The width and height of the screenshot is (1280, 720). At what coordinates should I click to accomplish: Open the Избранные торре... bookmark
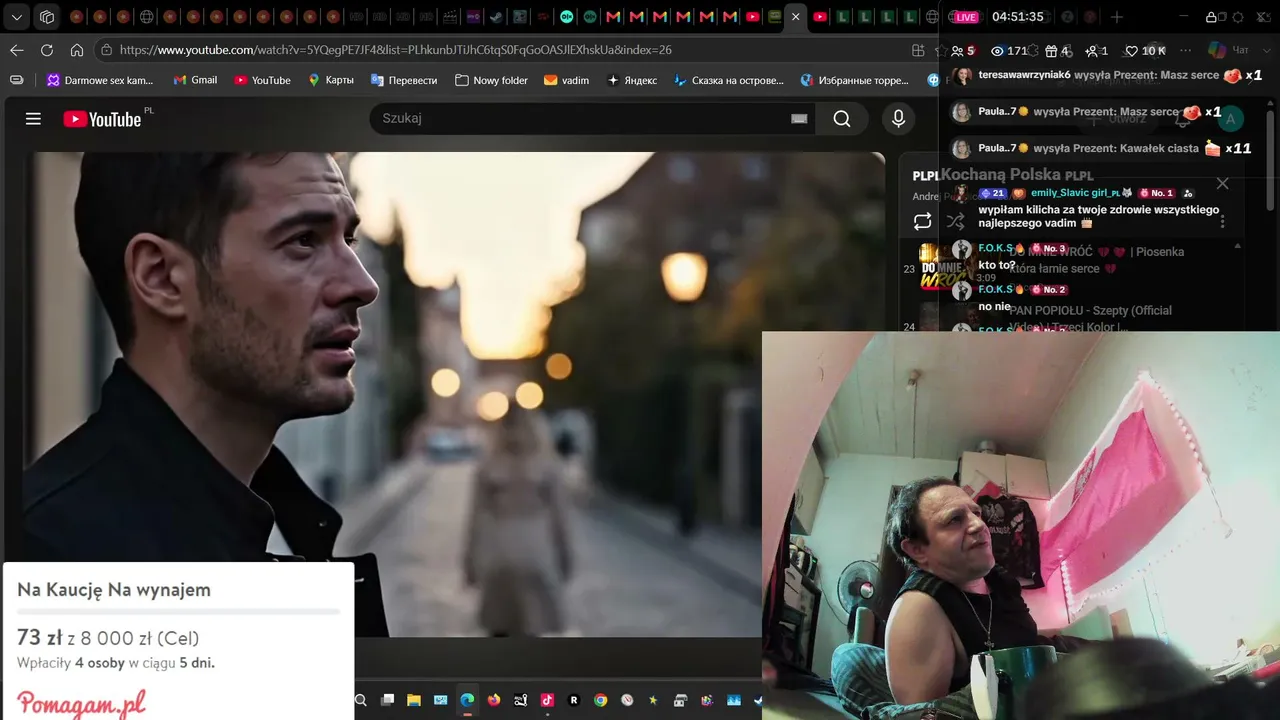(x=855, y=80)
